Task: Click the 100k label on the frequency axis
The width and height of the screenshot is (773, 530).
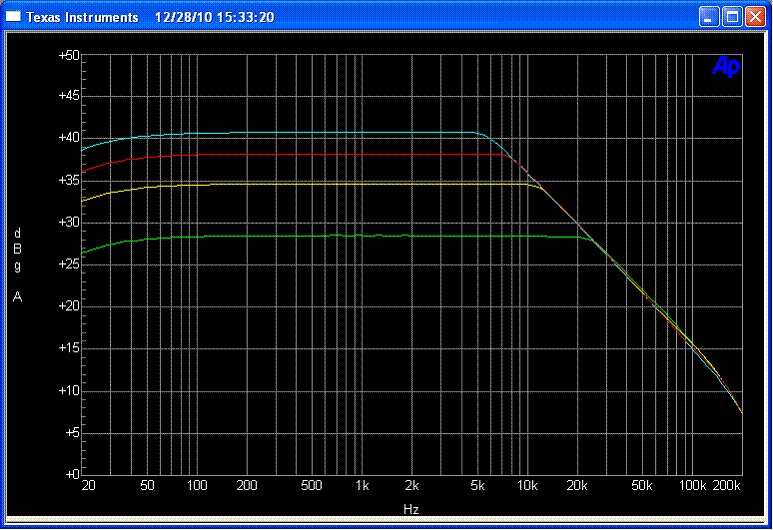Action: [692, 486]
